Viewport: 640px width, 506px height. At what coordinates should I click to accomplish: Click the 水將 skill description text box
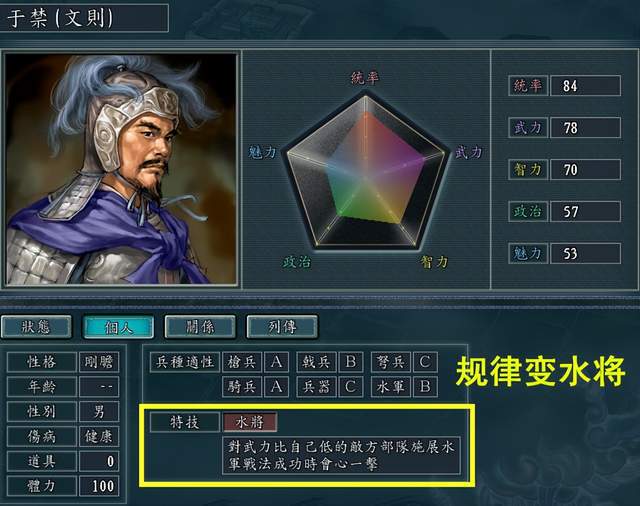(x=342, y=455)
